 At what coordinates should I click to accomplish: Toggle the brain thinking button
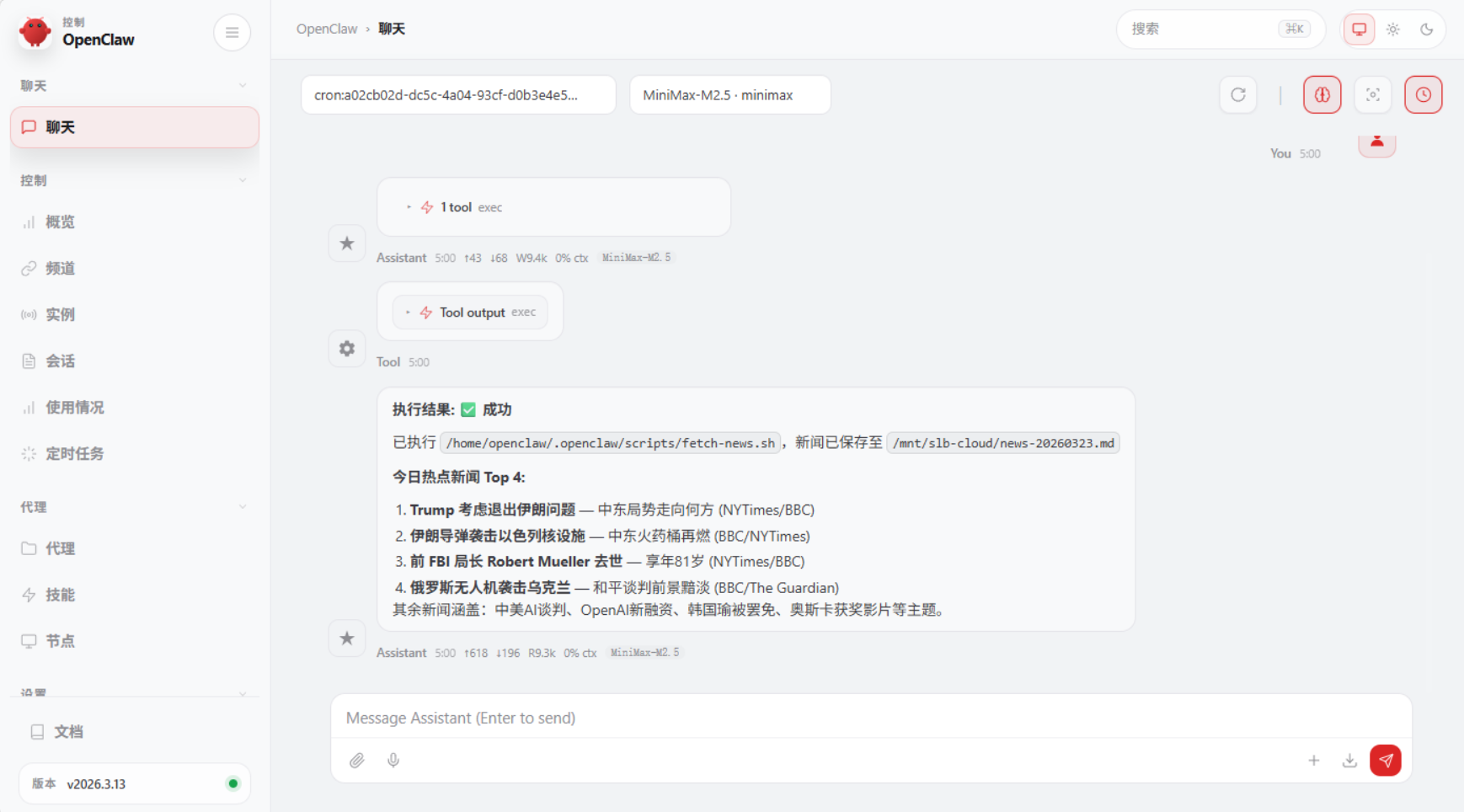click(x=1322, y=95)
